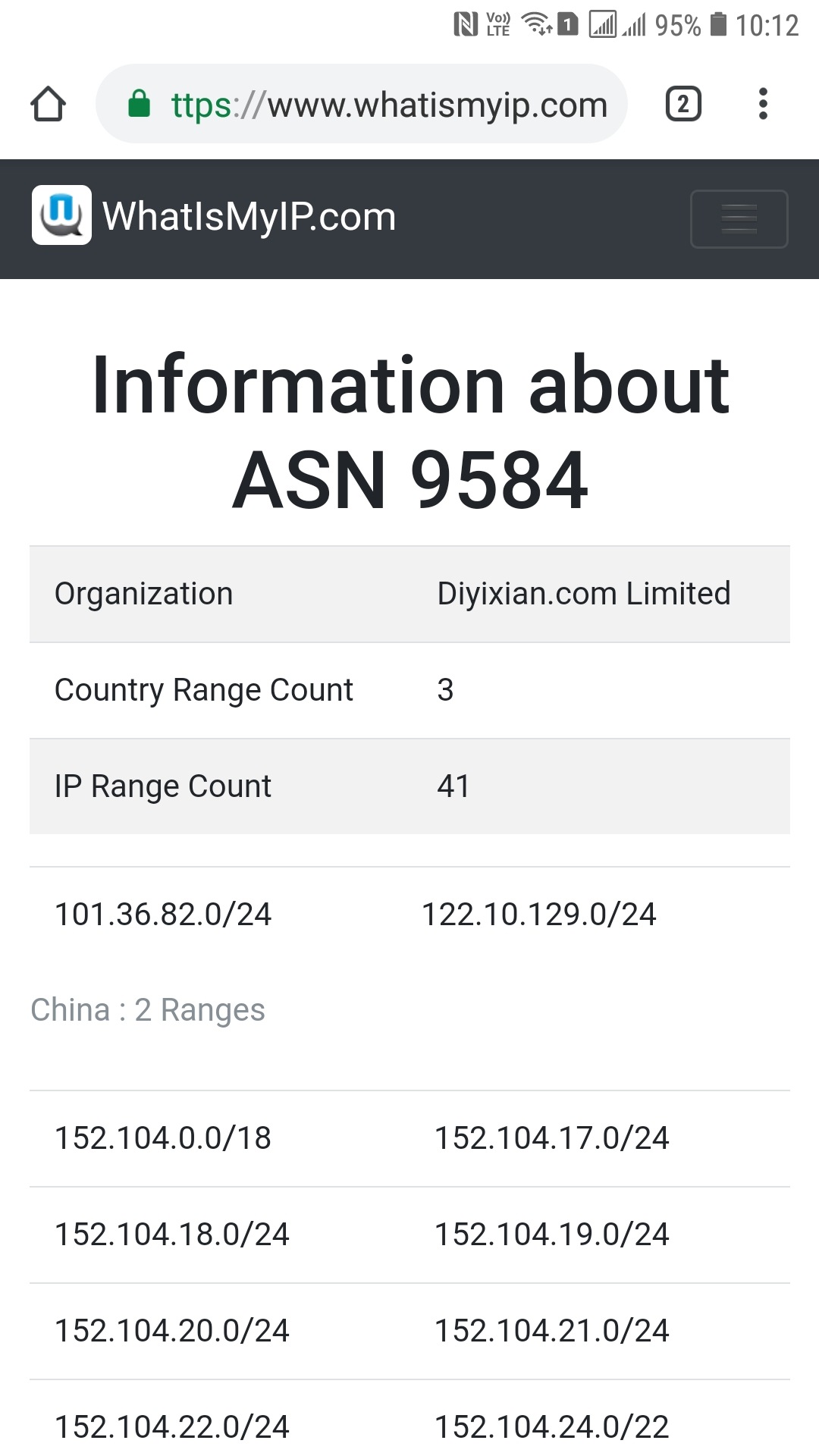Select IP range 122.10.129.0/24
The width and height of the screenshot is (819, 1456).
click(538, 915)
